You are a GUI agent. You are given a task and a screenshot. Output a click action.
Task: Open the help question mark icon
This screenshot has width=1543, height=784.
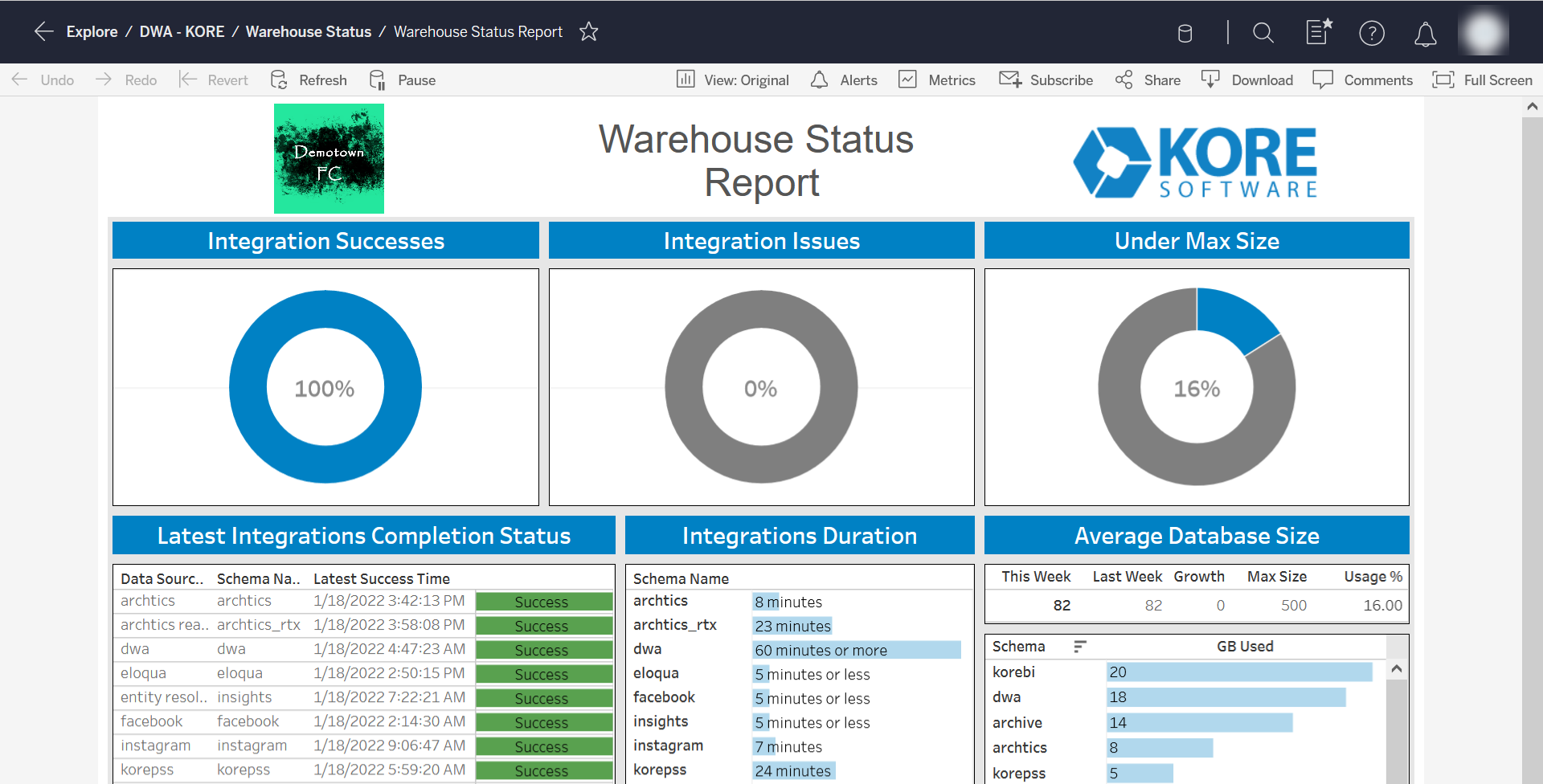tap(1372, 33)
